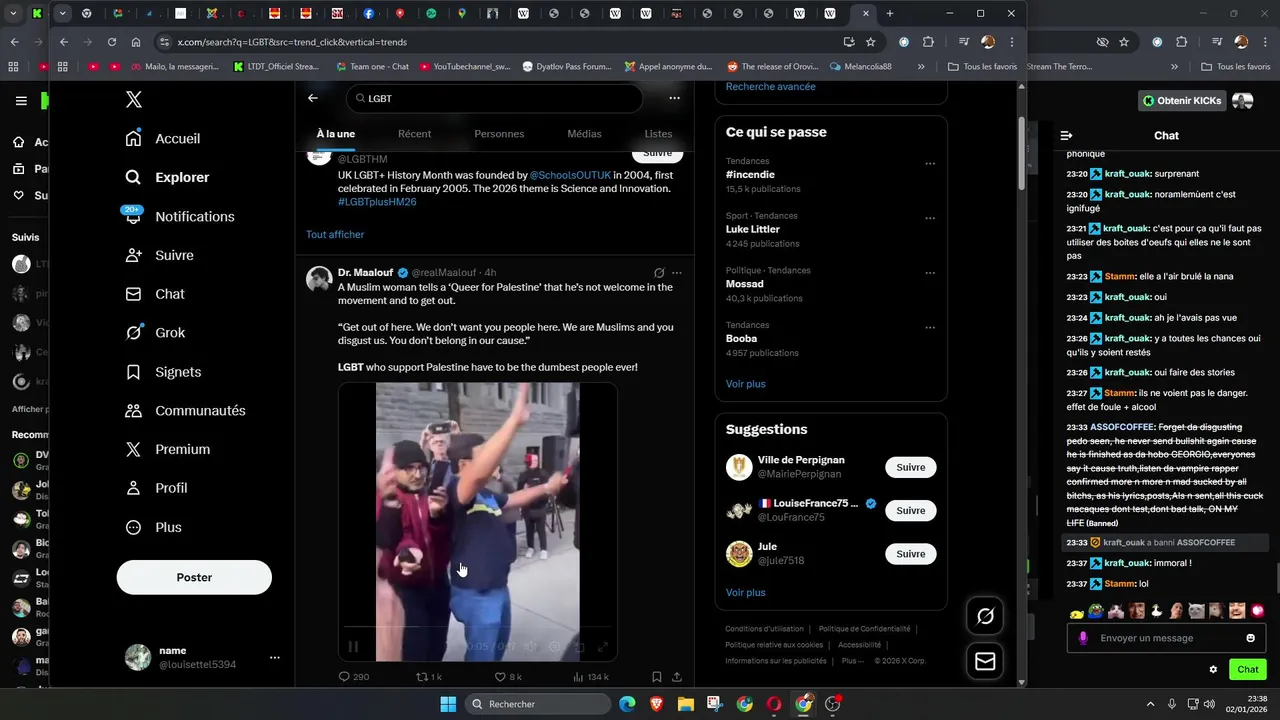Show more bookmarks via the overflow chevron

point(921,66)
